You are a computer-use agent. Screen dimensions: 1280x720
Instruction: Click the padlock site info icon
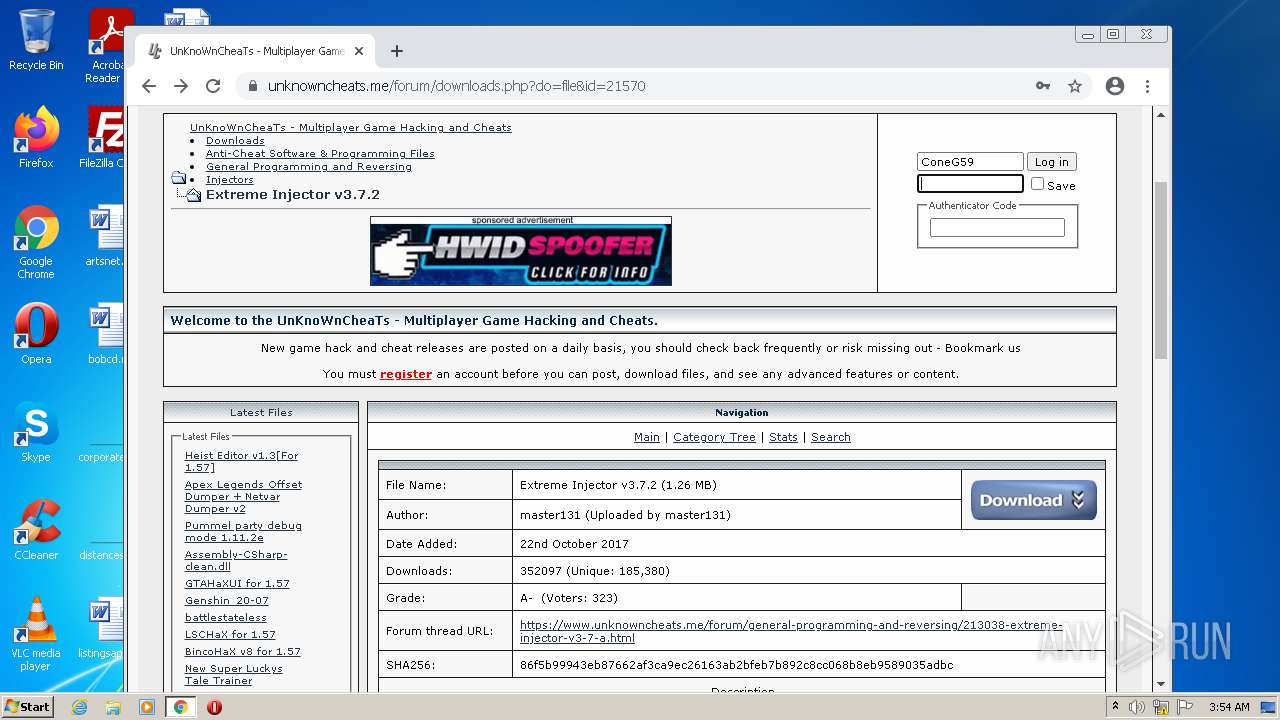(252, 86)
